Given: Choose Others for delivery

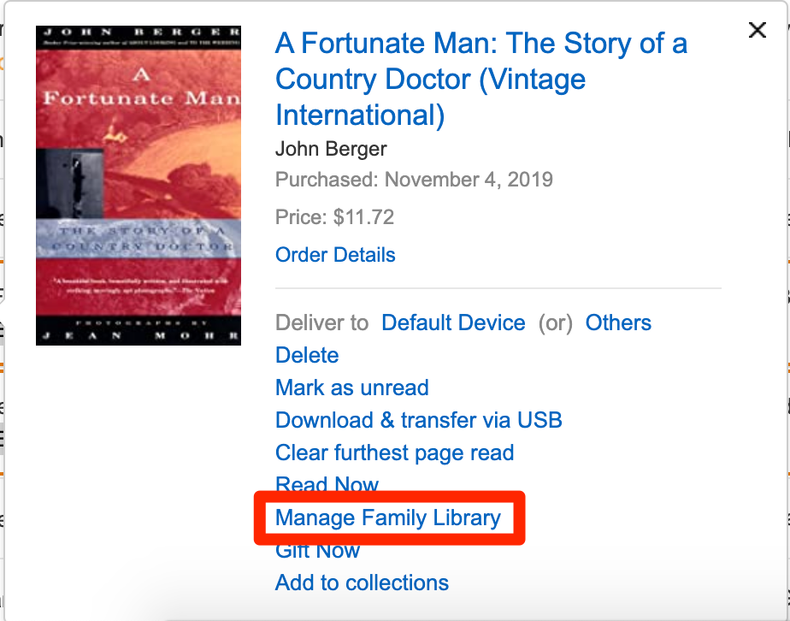Looking at the screenshot, I should tap(618, 323).
